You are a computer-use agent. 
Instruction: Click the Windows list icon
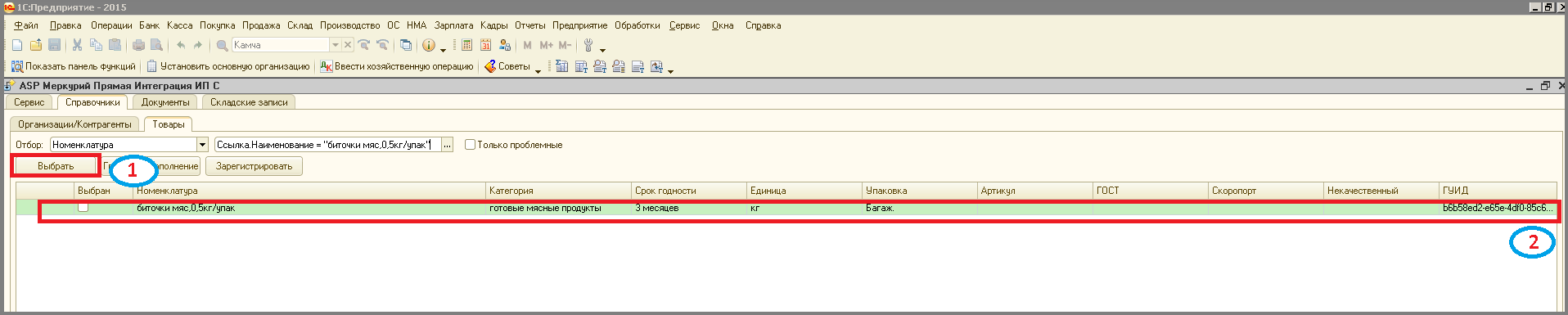point(406,45)
